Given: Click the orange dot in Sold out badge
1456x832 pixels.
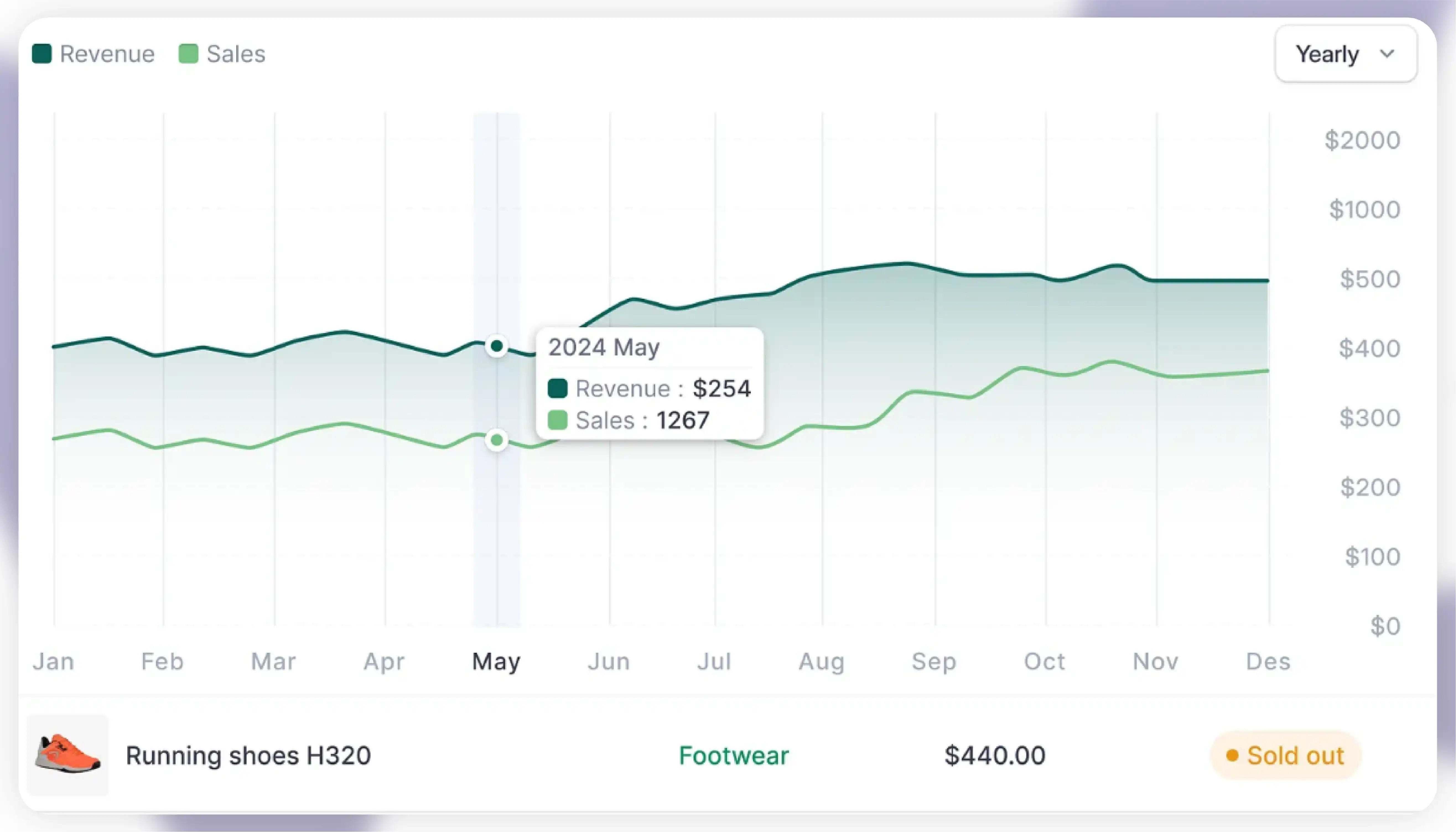Looking at the screenshot, I should pyautogui.click(x=1232, y=755).
